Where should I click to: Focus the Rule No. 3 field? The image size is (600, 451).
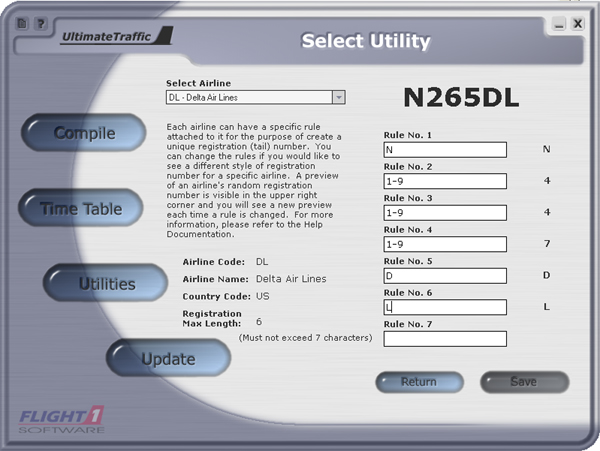pos(445,213)
